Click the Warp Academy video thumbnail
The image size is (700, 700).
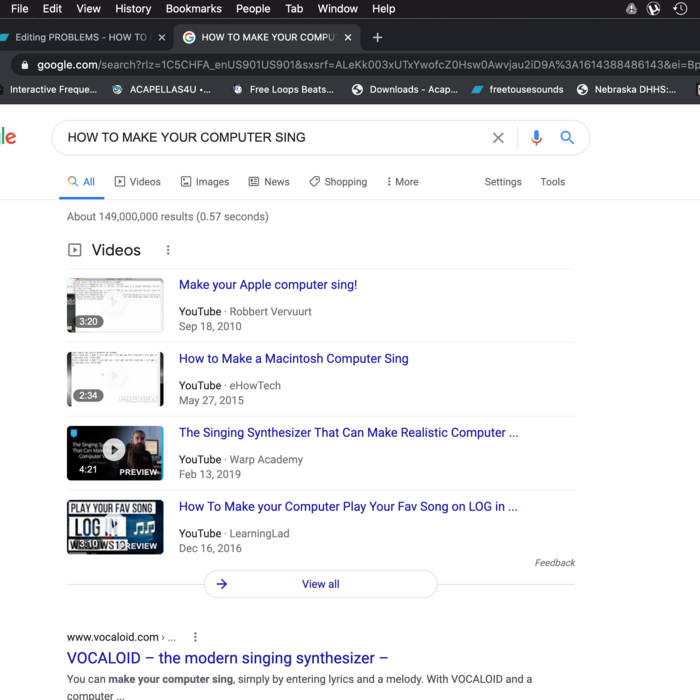click(x=115, y=453)
